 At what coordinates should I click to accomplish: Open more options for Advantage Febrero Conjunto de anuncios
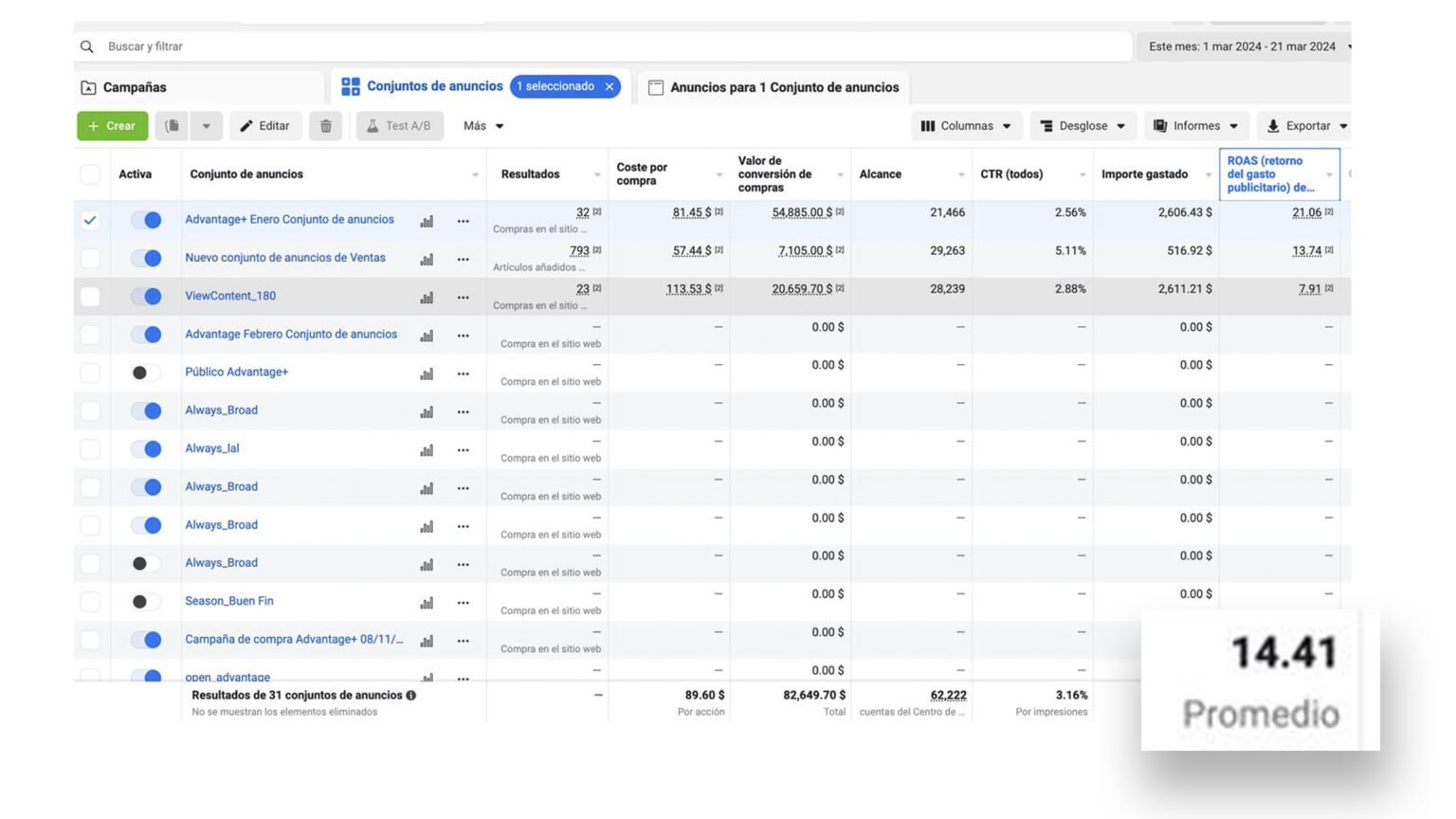point(463,336)
